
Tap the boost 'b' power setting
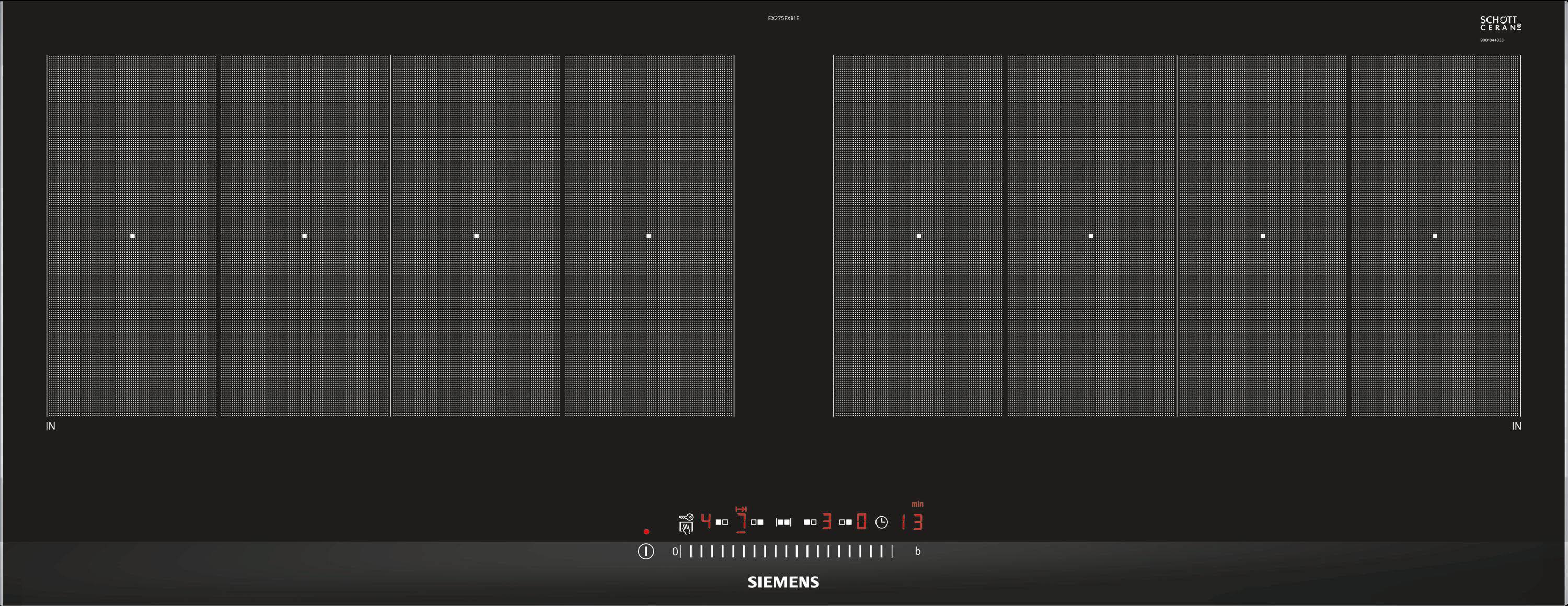[917, 551]
